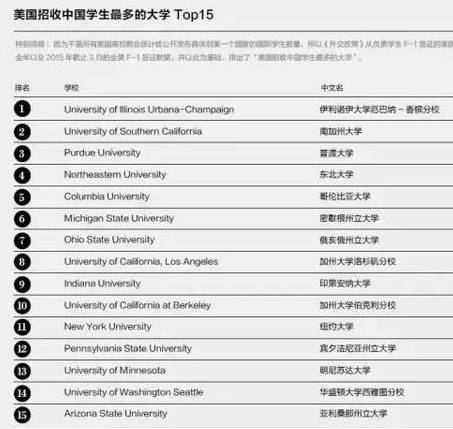Select 'University of California, Los Angeles' text

pos(141,262)
